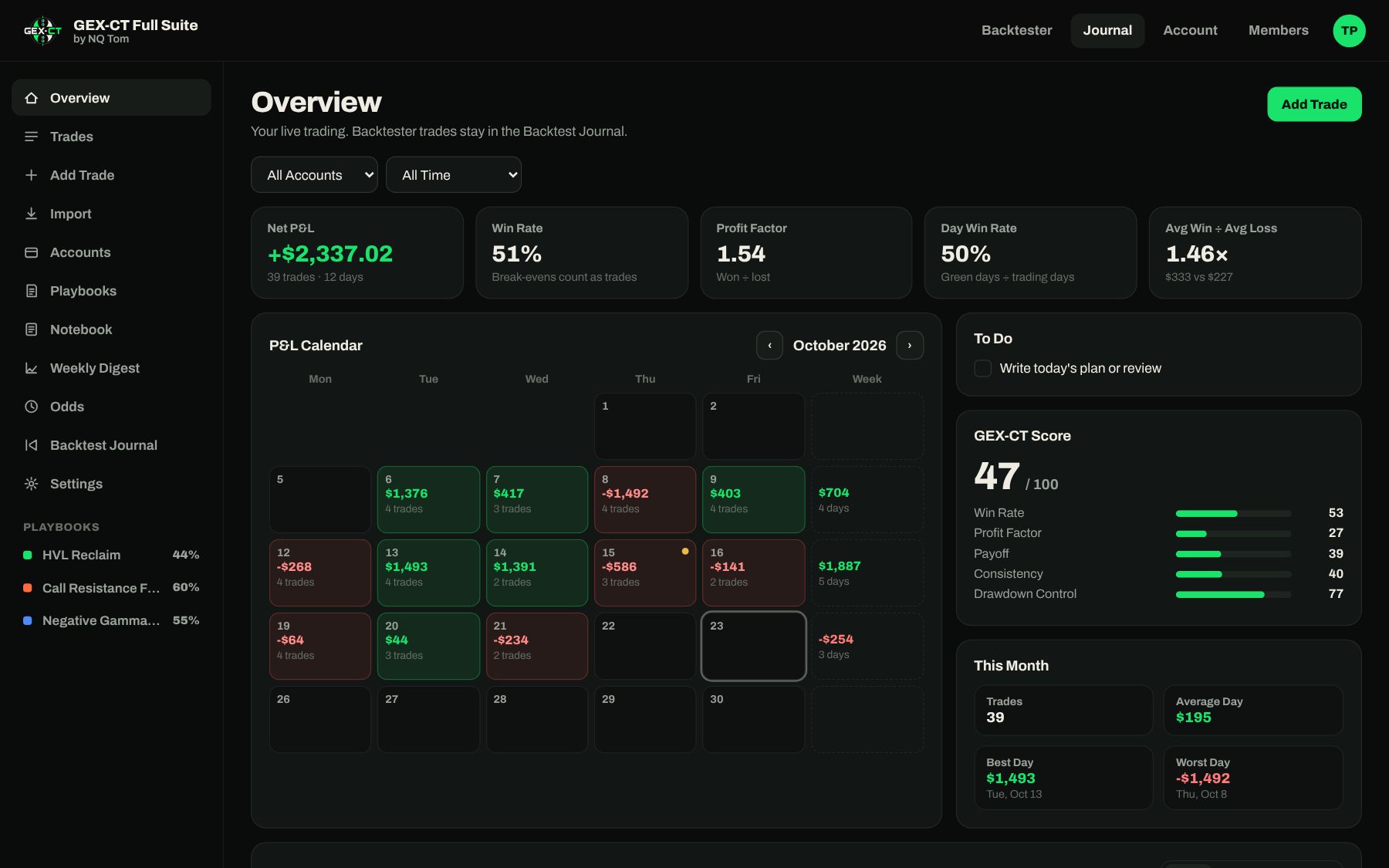
Task: Click the Accounts card icon
Action: 32,252
